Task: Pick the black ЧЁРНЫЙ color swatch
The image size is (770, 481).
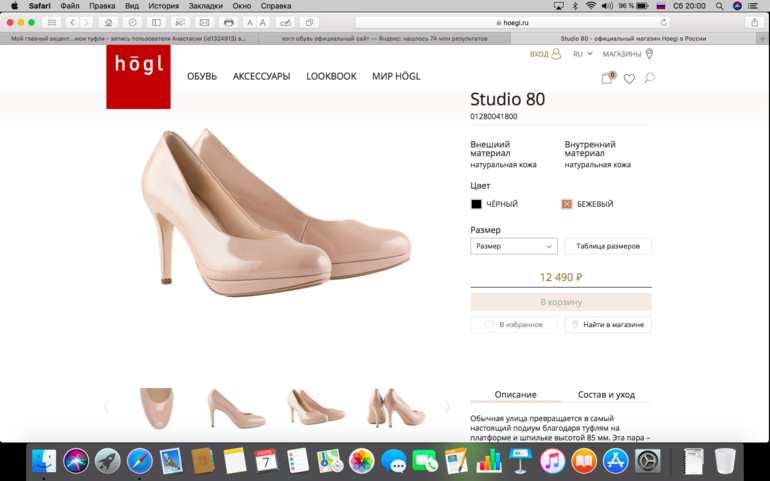Action: coord(477,204)
